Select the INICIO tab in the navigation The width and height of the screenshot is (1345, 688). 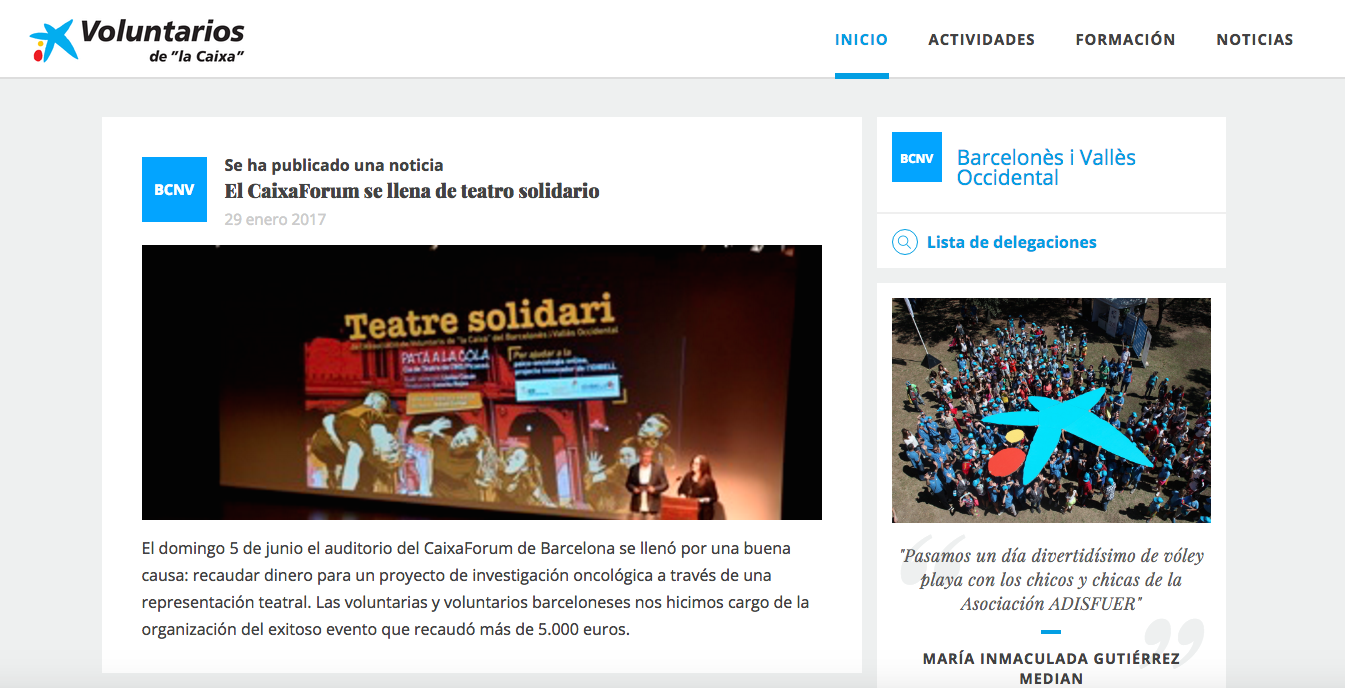tap(861, 39)
